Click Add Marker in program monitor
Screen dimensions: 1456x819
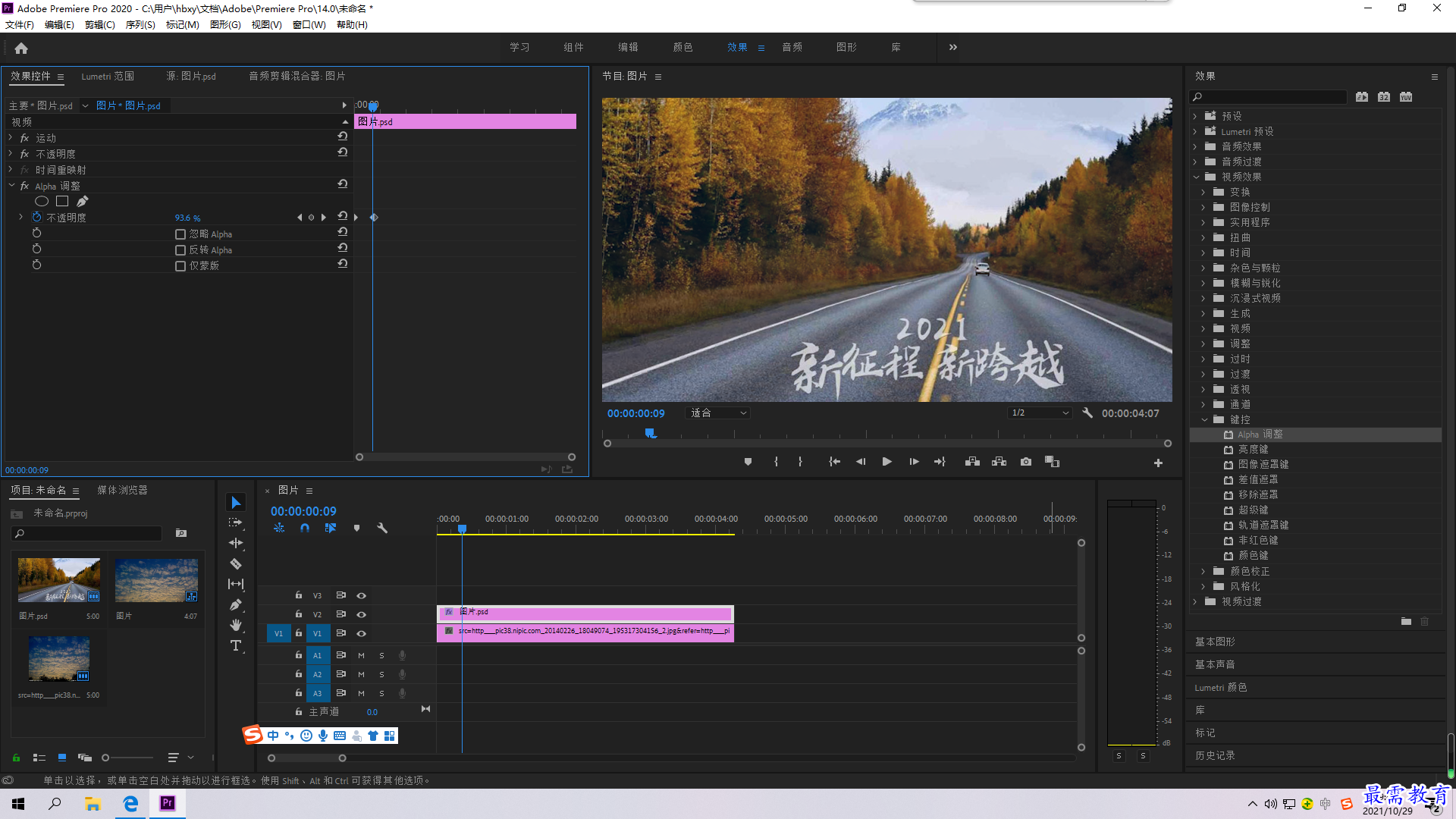pos(748,462)
